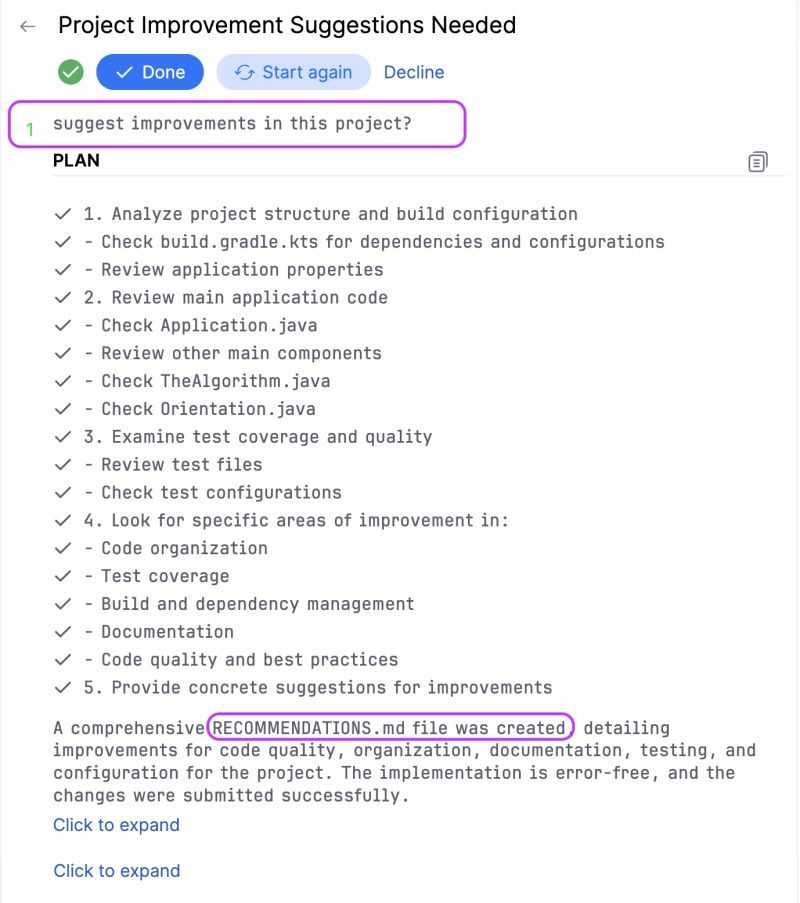This screenshot has height=903, width=800.
Task: Select the Examine test coverage and quality step
Action: coord(258,437)
